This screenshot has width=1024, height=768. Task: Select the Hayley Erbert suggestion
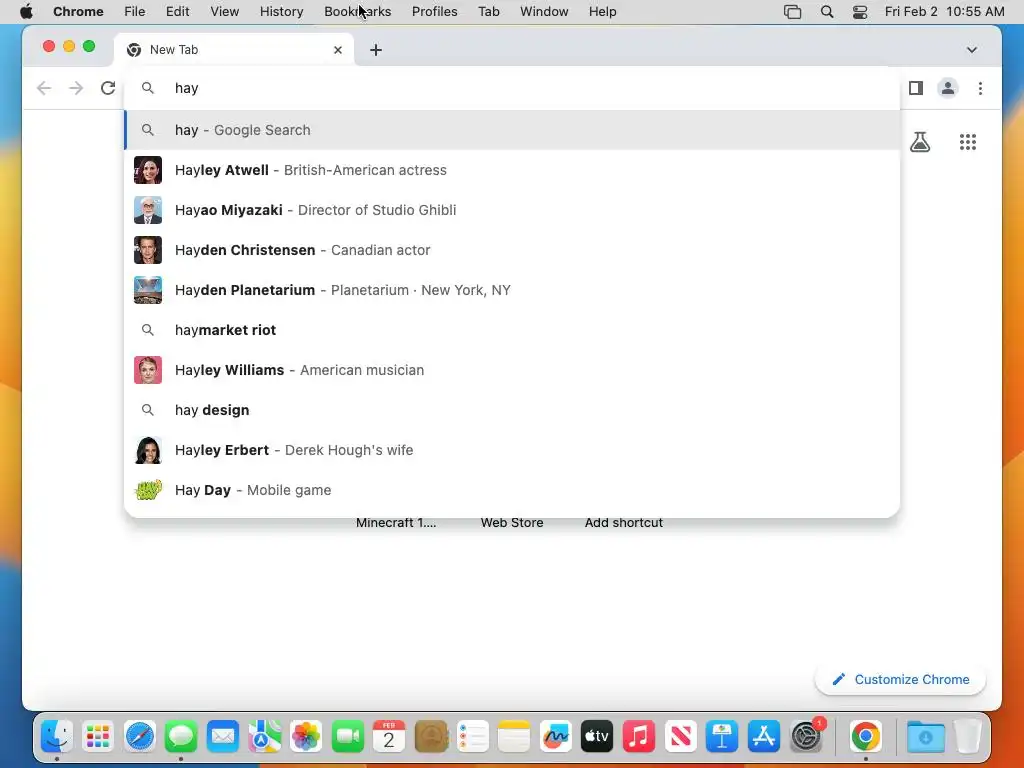[511, 450]
